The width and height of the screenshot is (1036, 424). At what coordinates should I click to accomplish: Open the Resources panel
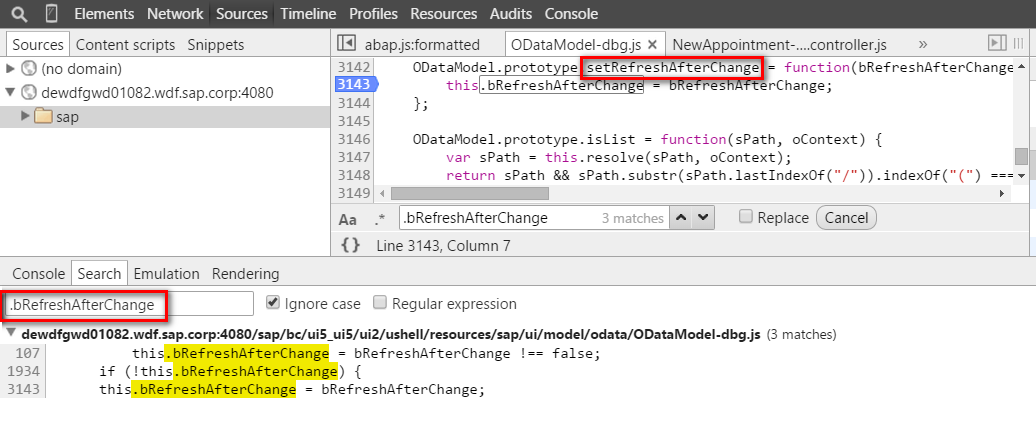[443, 14]
